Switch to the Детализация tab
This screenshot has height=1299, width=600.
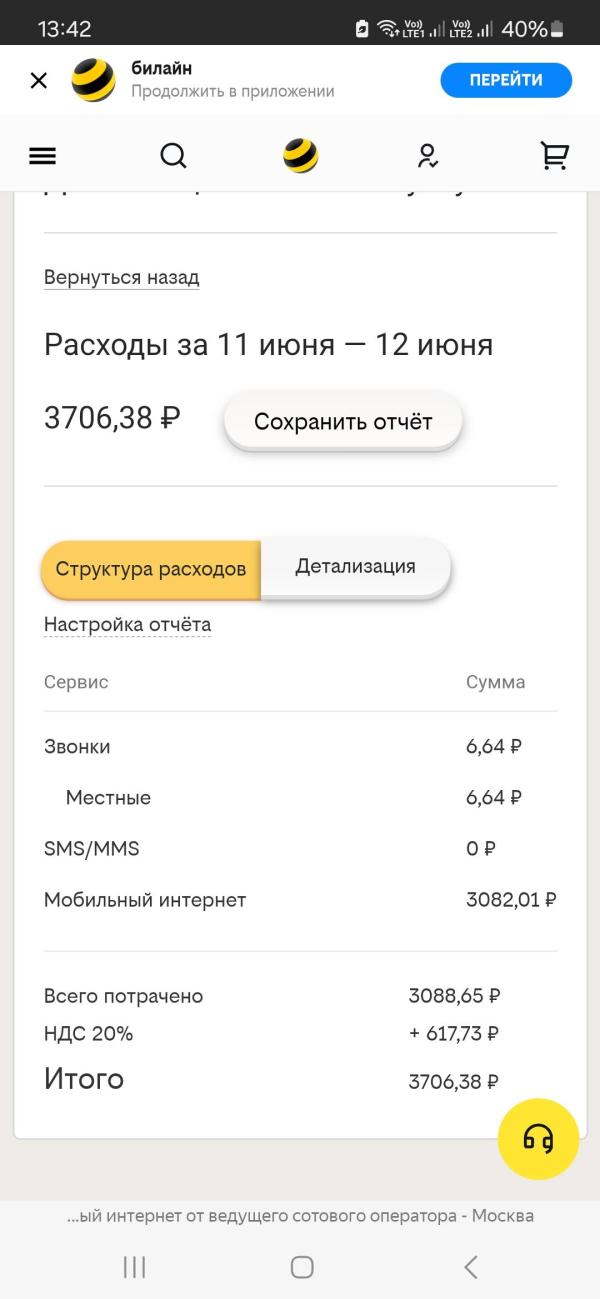[356, 567]
